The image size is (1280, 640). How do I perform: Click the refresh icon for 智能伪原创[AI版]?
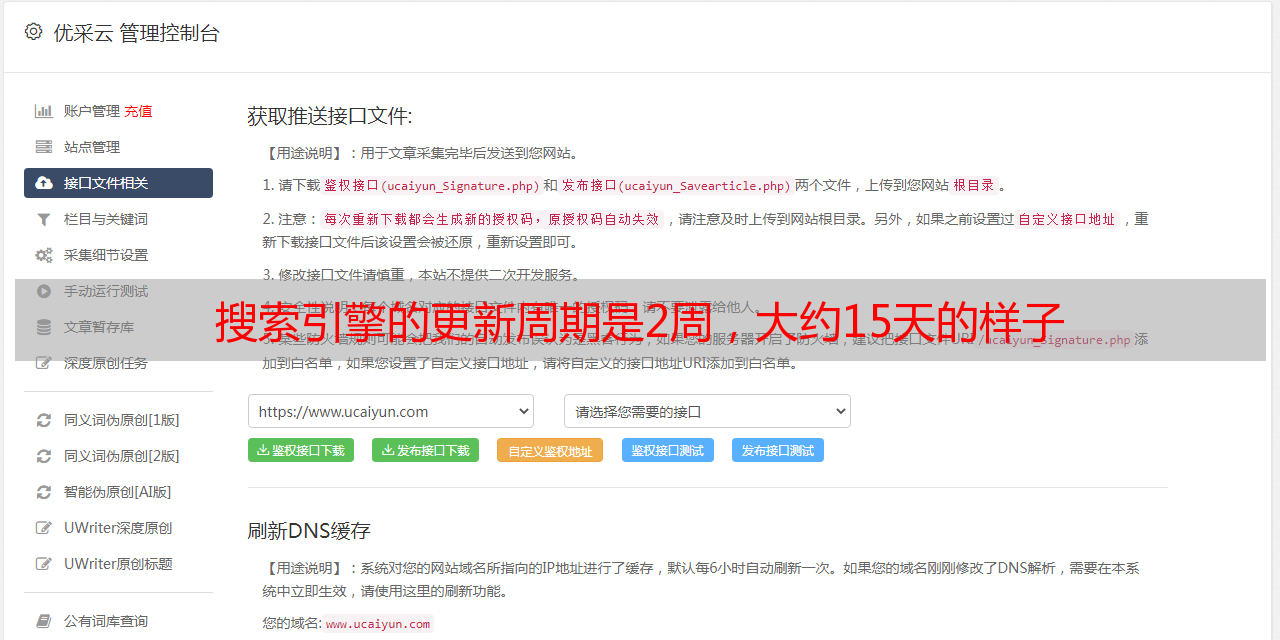pyautogui.click(x=44, y=492)
